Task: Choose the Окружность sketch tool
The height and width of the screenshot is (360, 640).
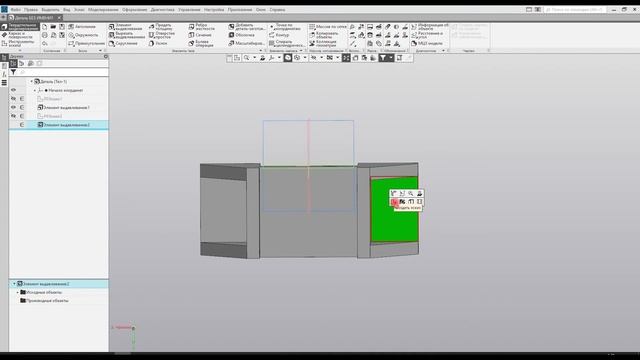Action: click(83, 35)
